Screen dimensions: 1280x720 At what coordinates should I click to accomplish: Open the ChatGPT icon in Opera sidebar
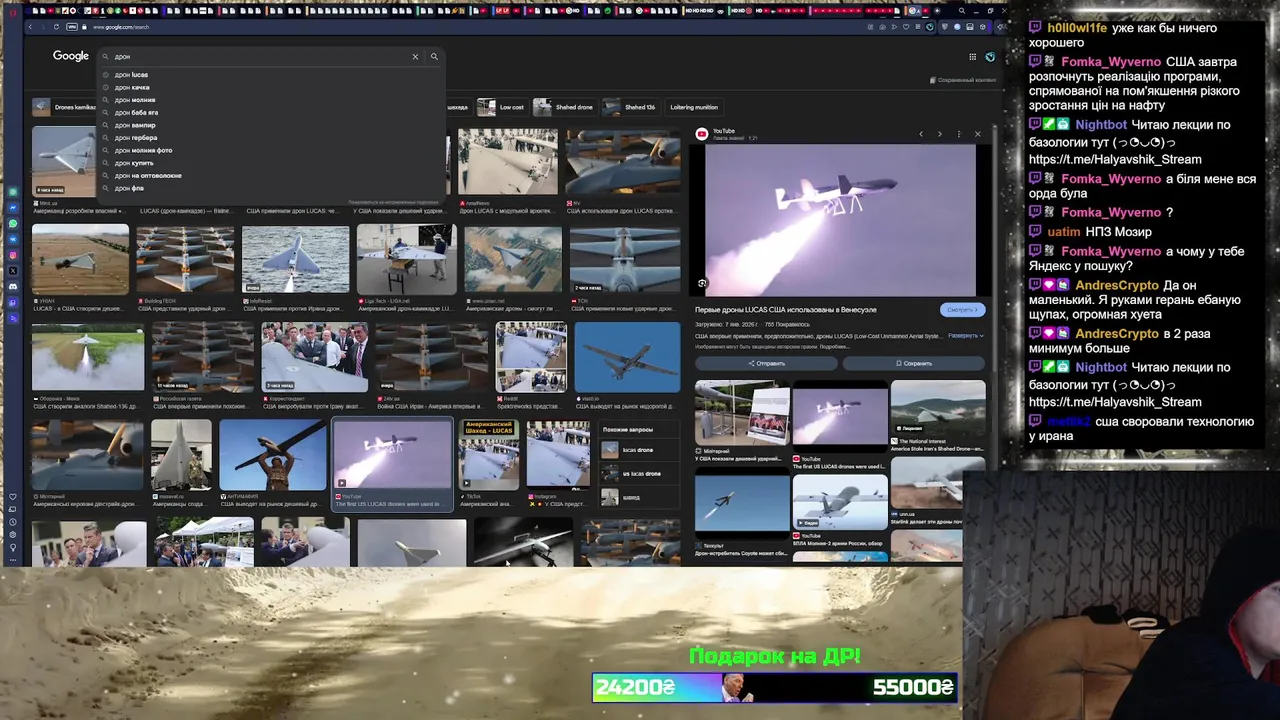pyautogui.click(x=13, y=192)
